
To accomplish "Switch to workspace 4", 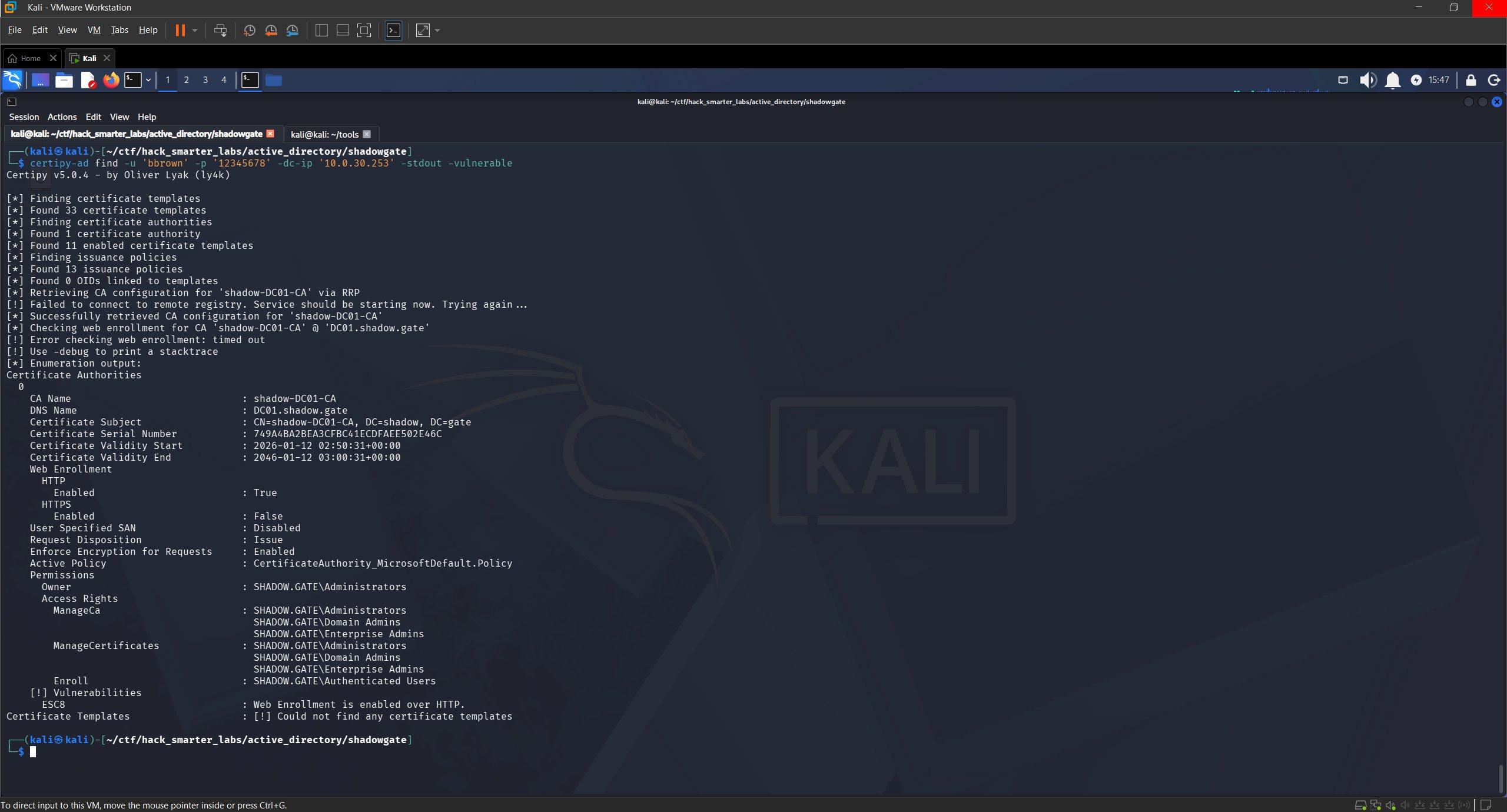I will tap(224, 80).
